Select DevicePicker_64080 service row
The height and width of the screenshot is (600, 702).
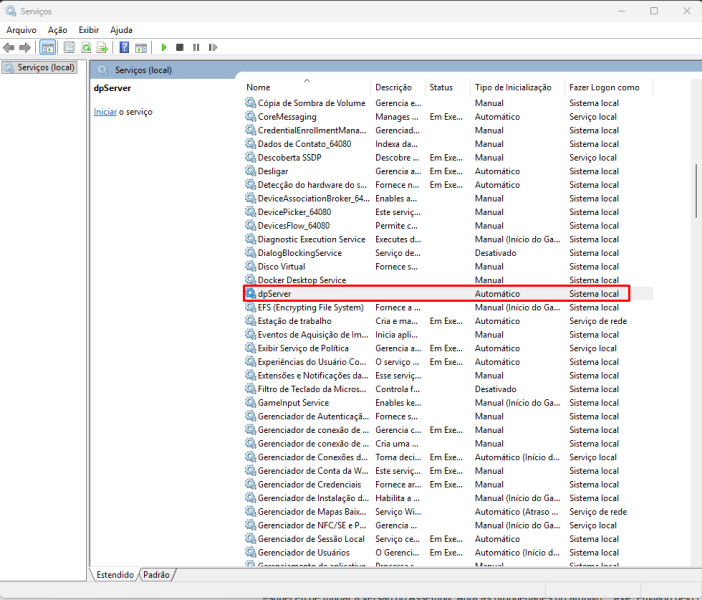pos(448,212)
